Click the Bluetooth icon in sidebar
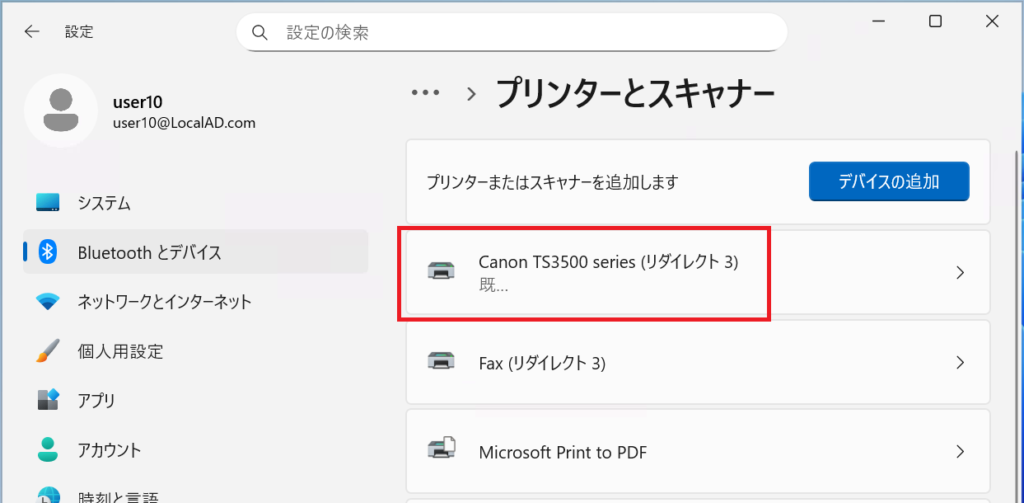The width and height of the screenshot is (1024, 503). click(48, 253)
